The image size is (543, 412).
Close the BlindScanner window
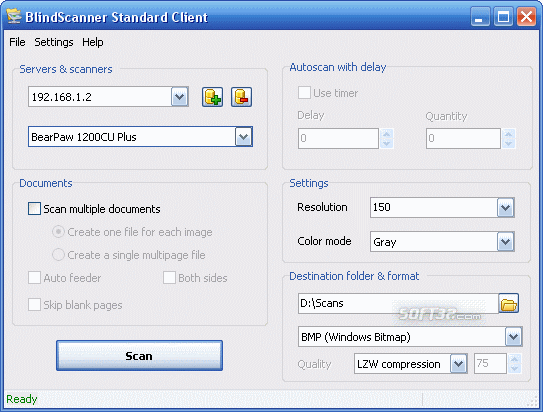[526, 16]
